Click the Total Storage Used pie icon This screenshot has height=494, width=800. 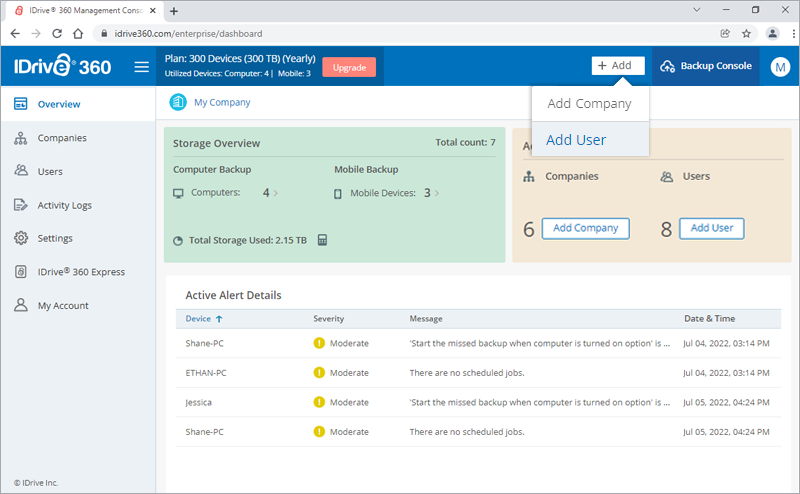[x=178, y=241]
